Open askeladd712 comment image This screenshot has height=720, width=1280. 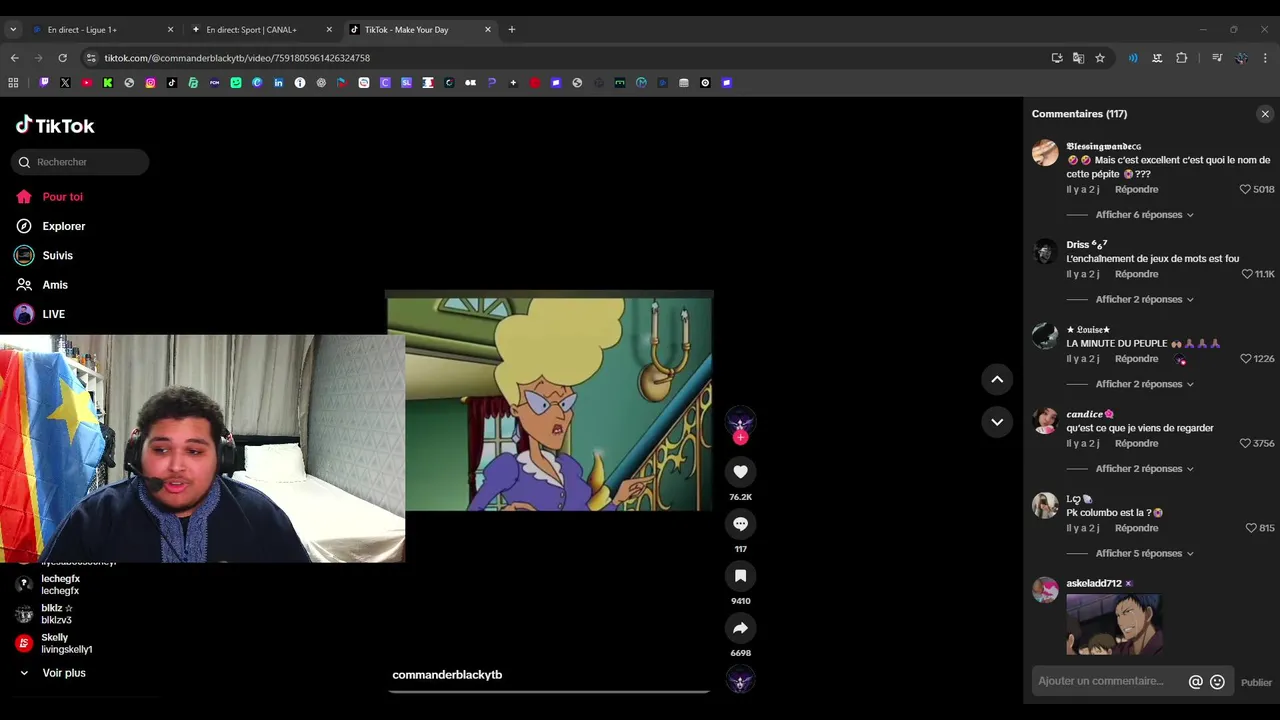1113,625
